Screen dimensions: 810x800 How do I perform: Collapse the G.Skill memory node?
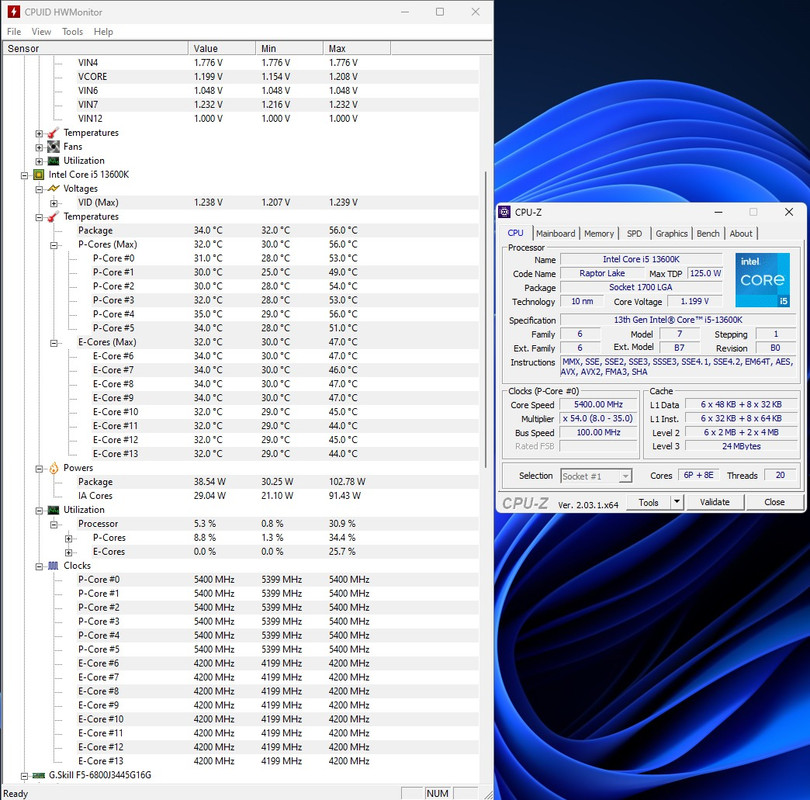click(x=24, y=776)
